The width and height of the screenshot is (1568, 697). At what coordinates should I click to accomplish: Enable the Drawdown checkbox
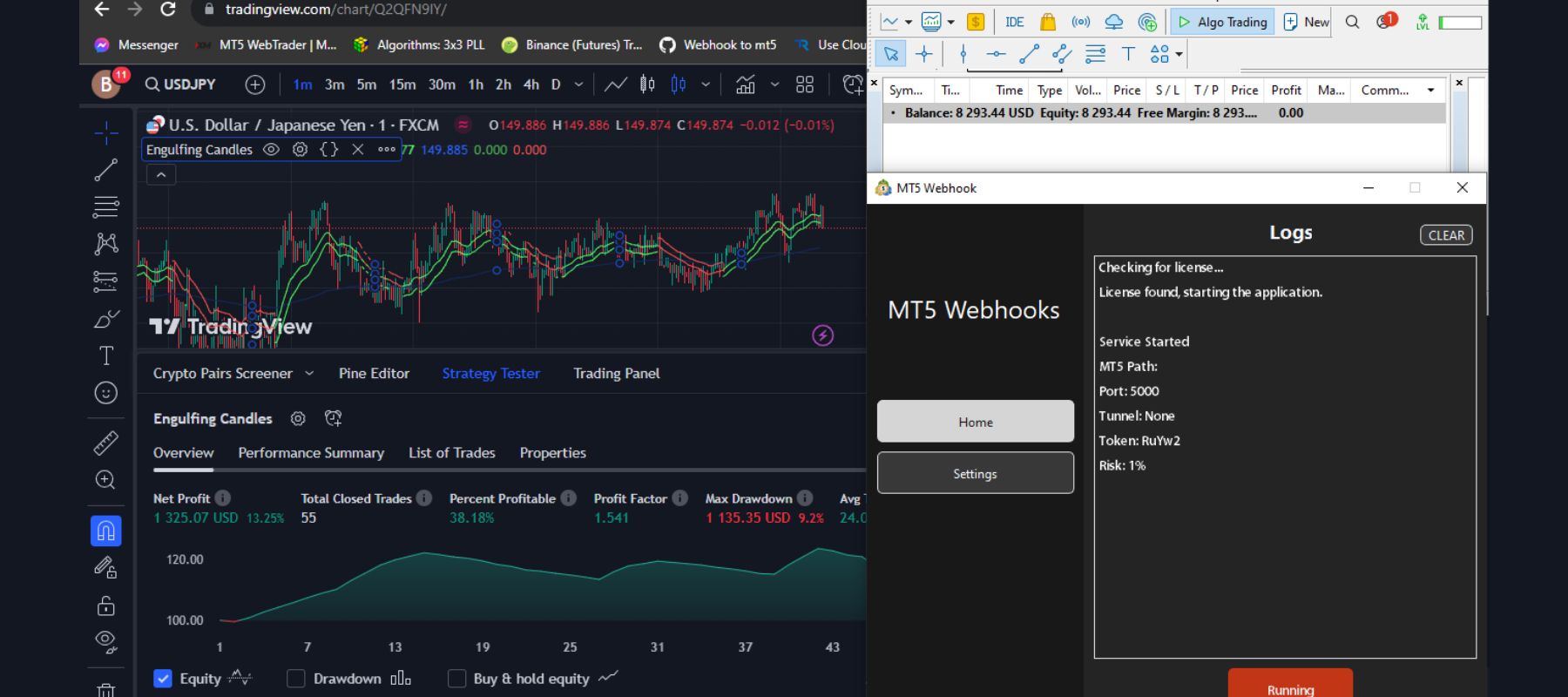[x=296, y=679]
